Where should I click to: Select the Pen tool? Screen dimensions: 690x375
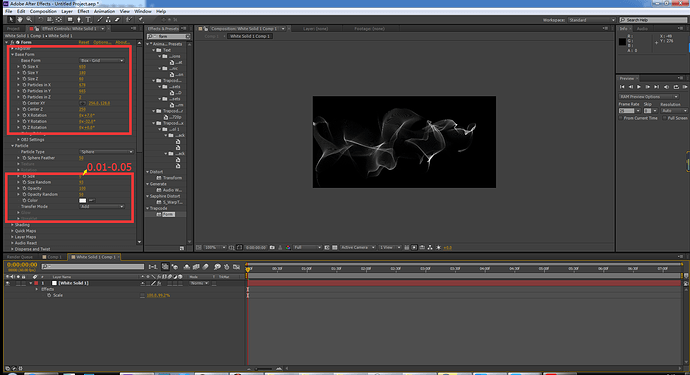[79, 19]
